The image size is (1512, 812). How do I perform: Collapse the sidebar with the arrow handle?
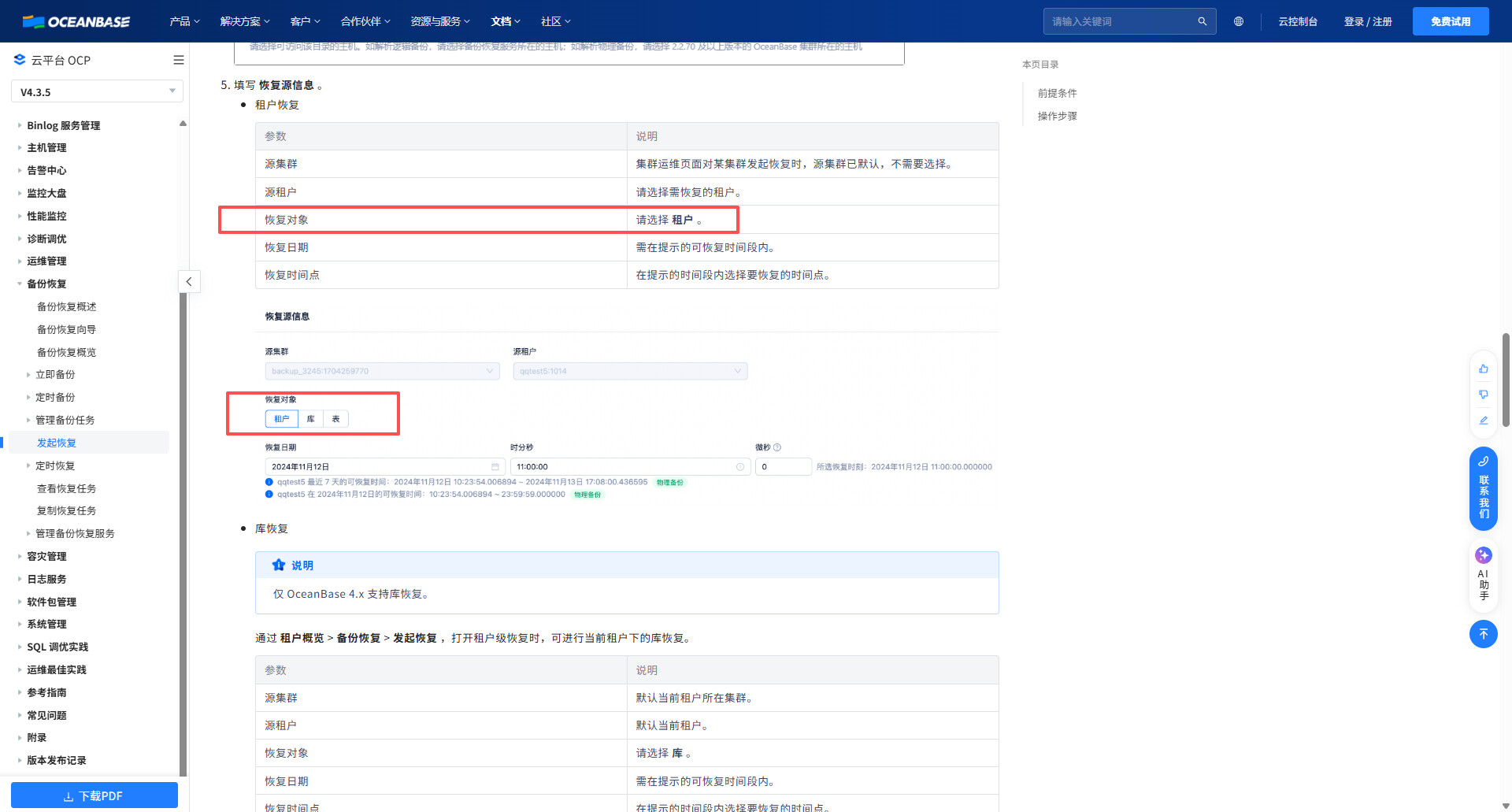pyautogui.click(x=189, y=282)
